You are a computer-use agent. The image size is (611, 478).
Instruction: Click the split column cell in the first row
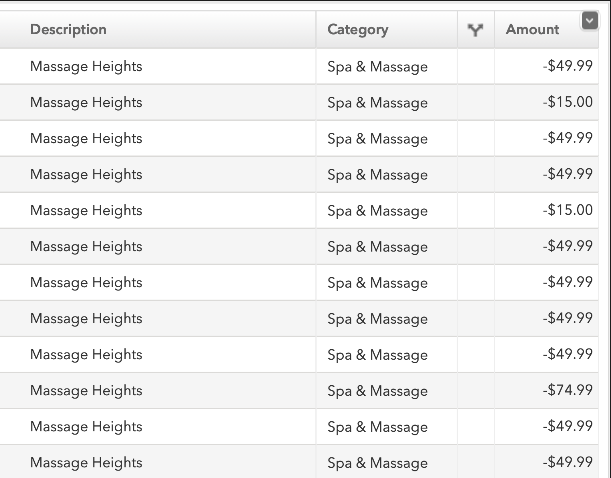click(475, 67)
